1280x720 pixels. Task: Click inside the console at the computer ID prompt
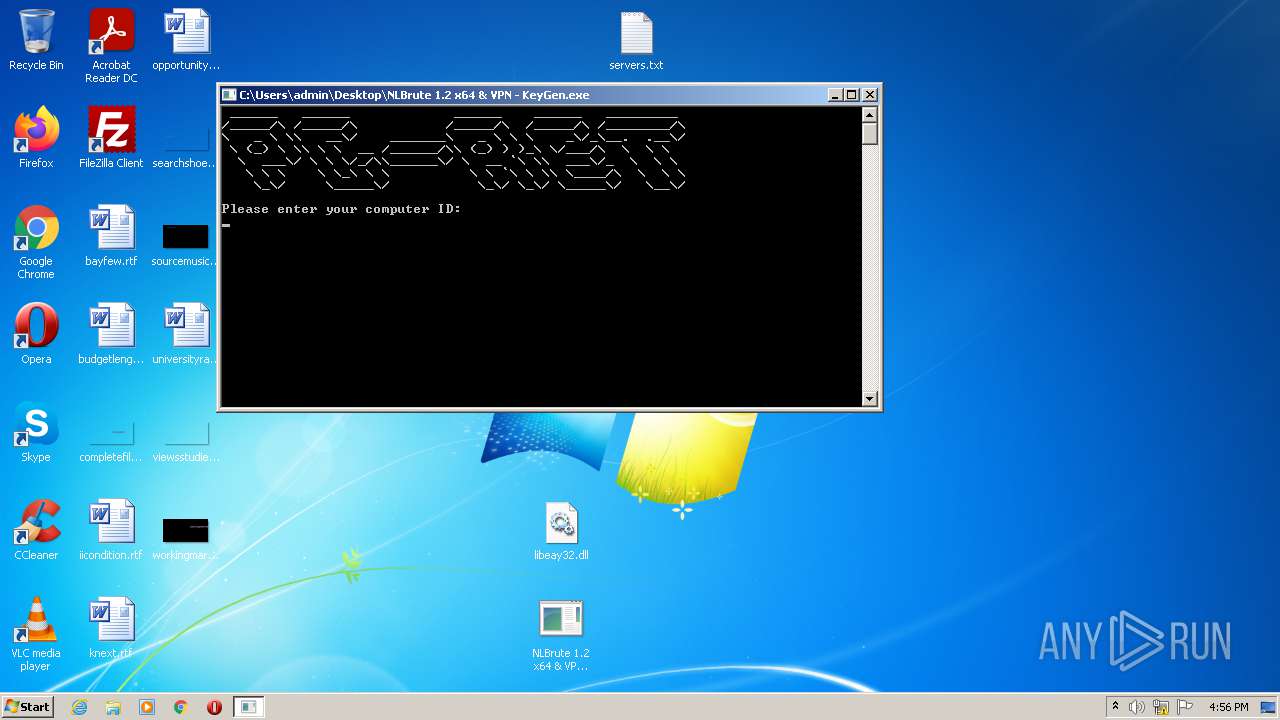click(x=227, y=225)
